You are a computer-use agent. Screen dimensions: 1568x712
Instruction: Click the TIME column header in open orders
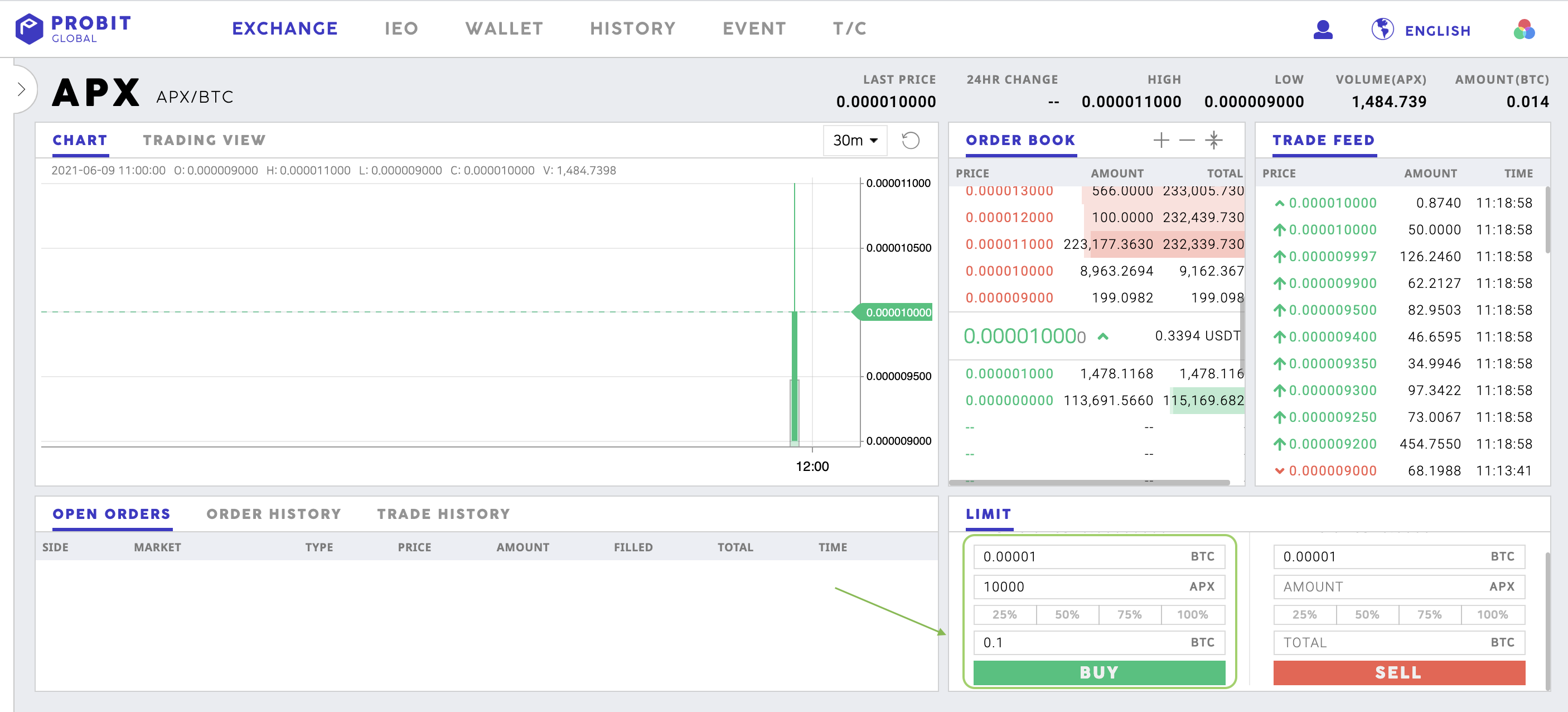pyautogui.click(x=832, y=547)
